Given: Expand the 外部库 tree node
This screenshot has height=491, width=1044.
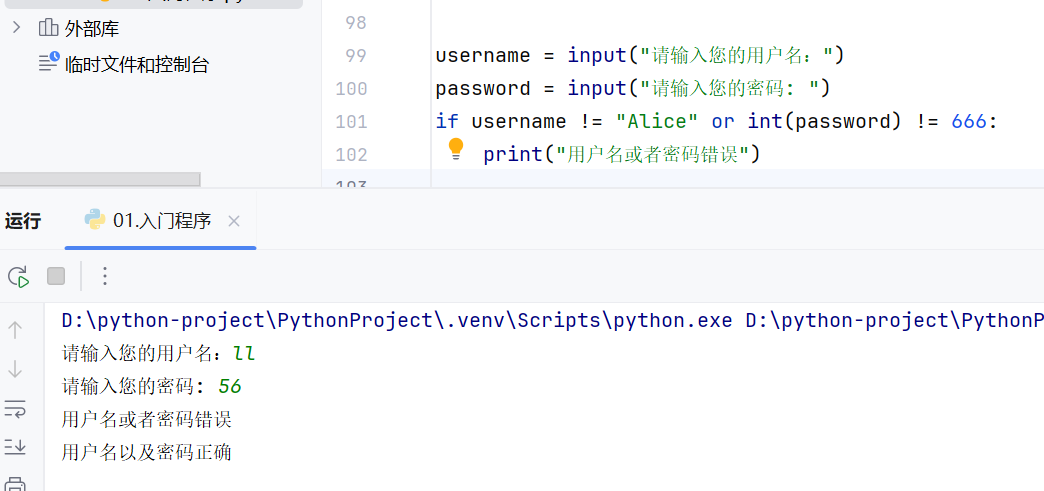Looking at the screenshot, I should [17, 28].
